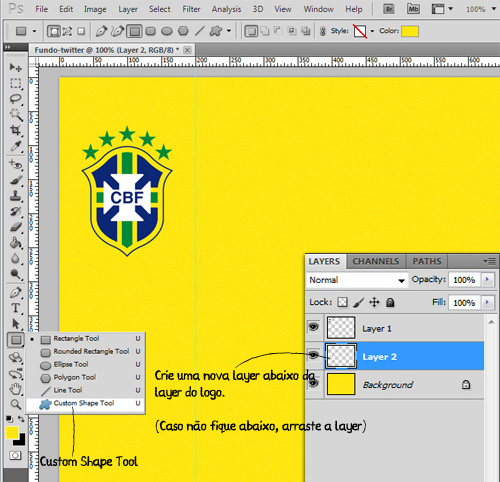Select the Brush tool

[15, 180]
